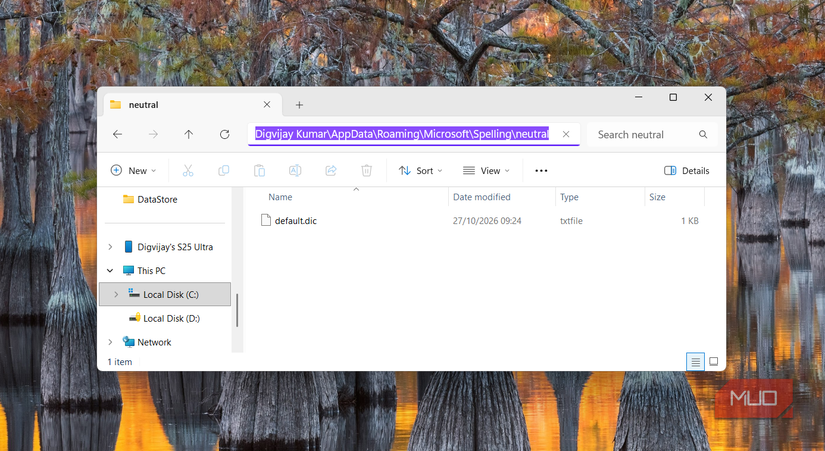Image resolution: width=825 pixels, height=451 pixels.
Task: Click the default.dic file icon
Action: point(266,221)
